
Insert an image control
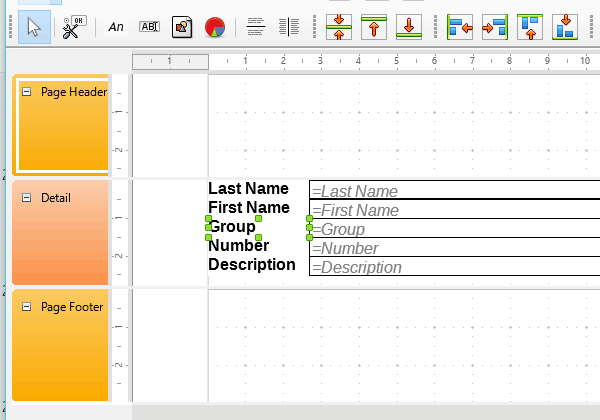[182, 27]
